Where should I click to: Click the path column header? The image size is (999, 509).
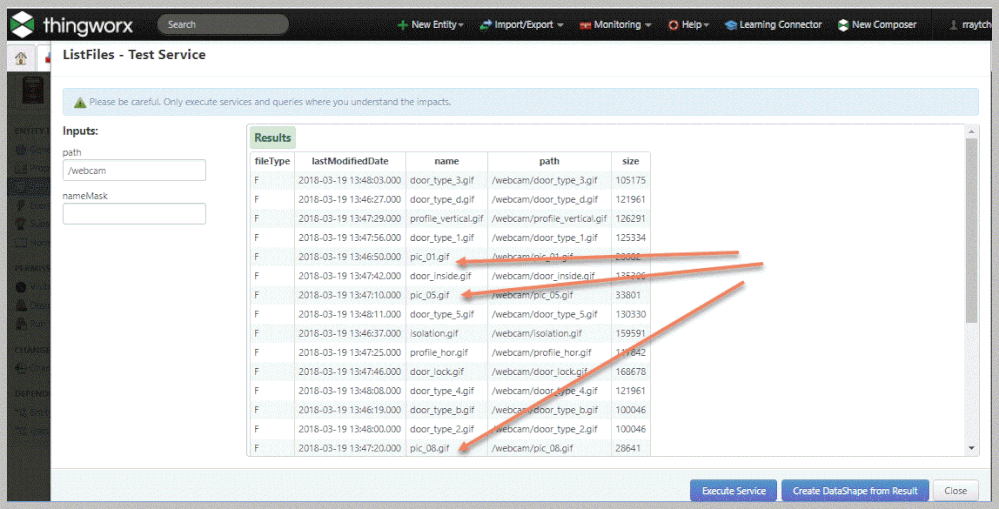549,161
